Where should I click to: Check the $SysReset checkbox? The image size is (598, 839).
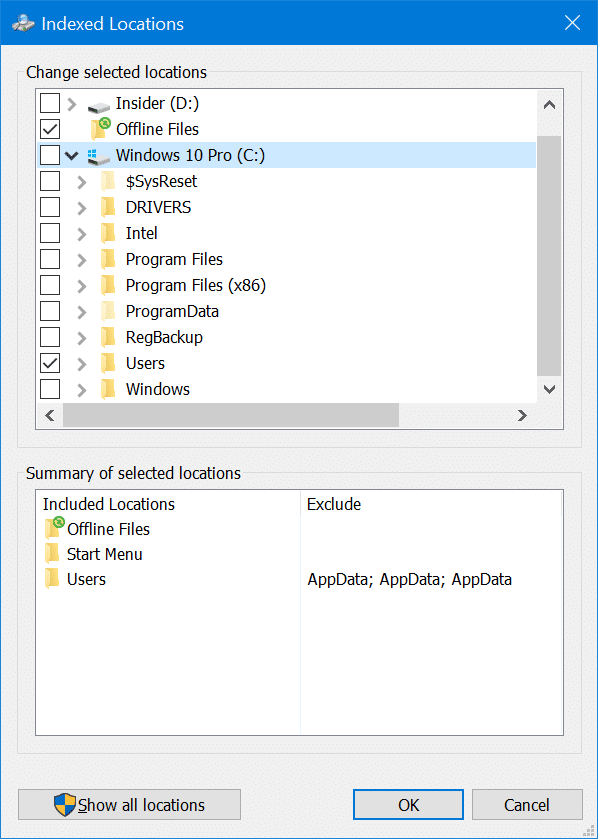click(x=50, y=181)
